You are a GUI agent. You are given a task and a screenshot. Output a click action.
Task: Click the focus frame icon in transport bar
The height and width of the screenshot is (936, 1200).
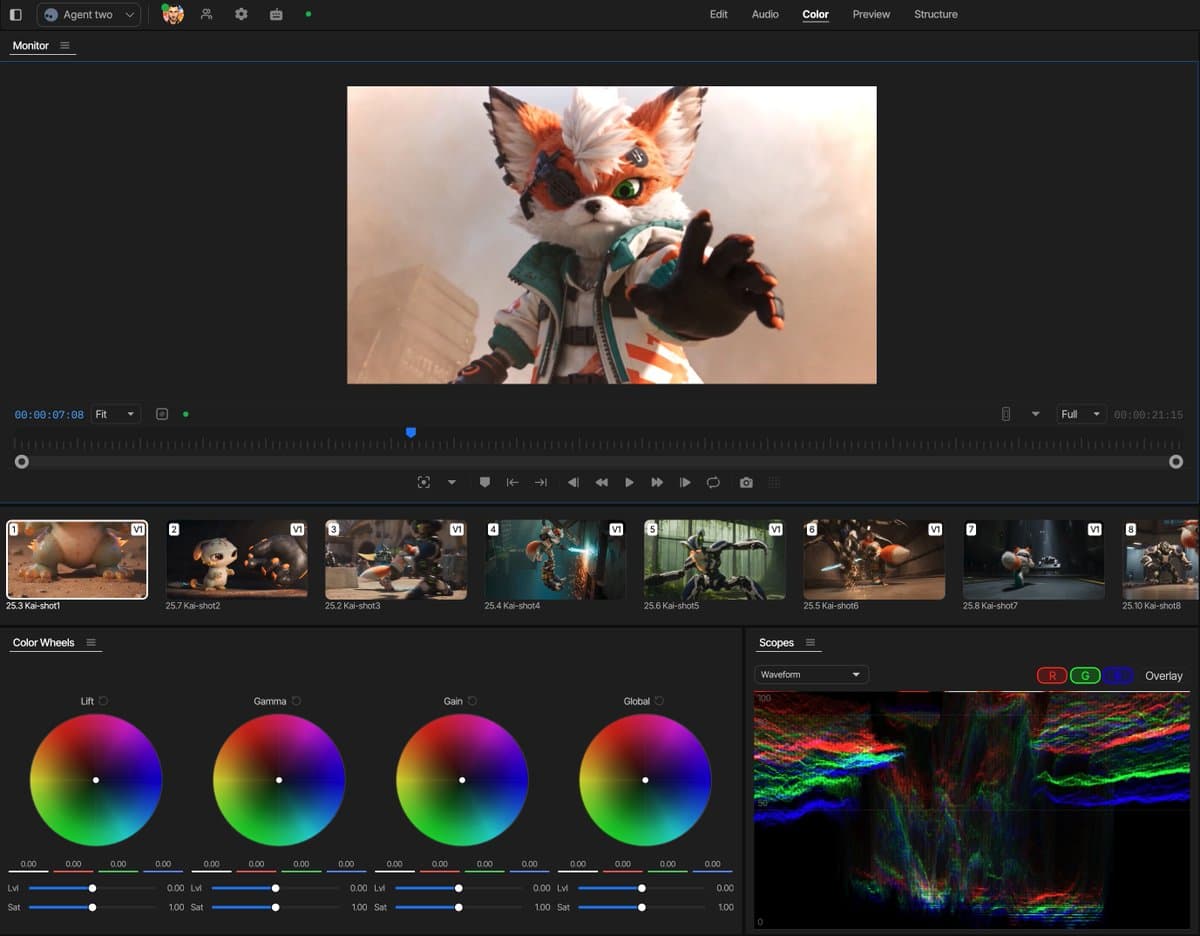(424, 482)
